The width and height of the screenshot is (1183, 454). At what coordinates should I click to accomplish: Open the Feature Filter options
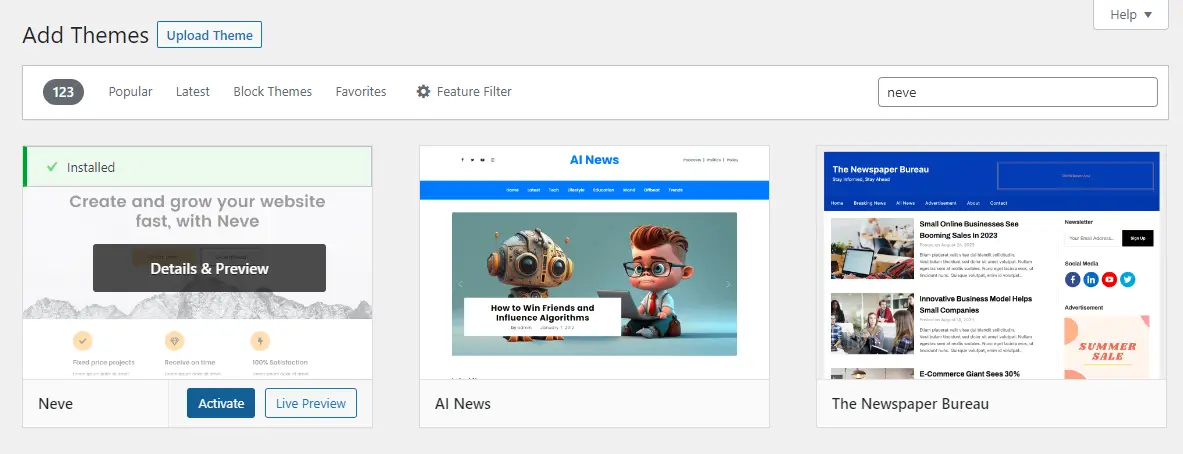pos(464,92)
